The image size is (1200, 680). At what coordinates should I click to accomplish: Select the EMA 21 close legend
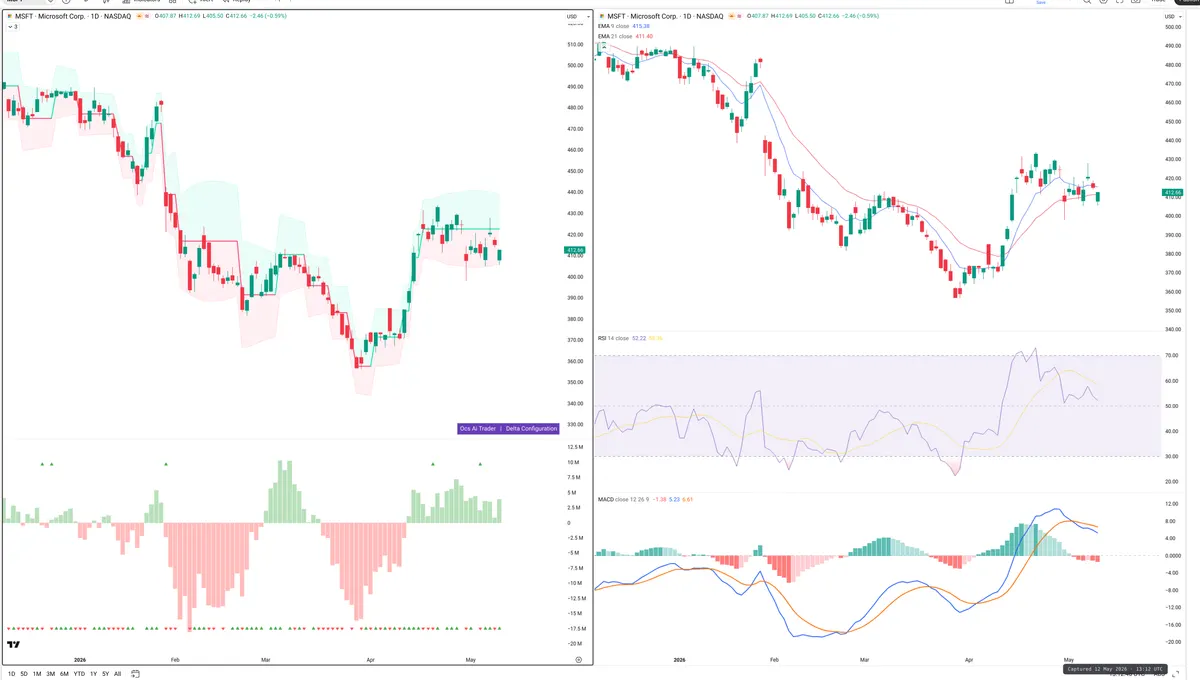tap(615, 36)
